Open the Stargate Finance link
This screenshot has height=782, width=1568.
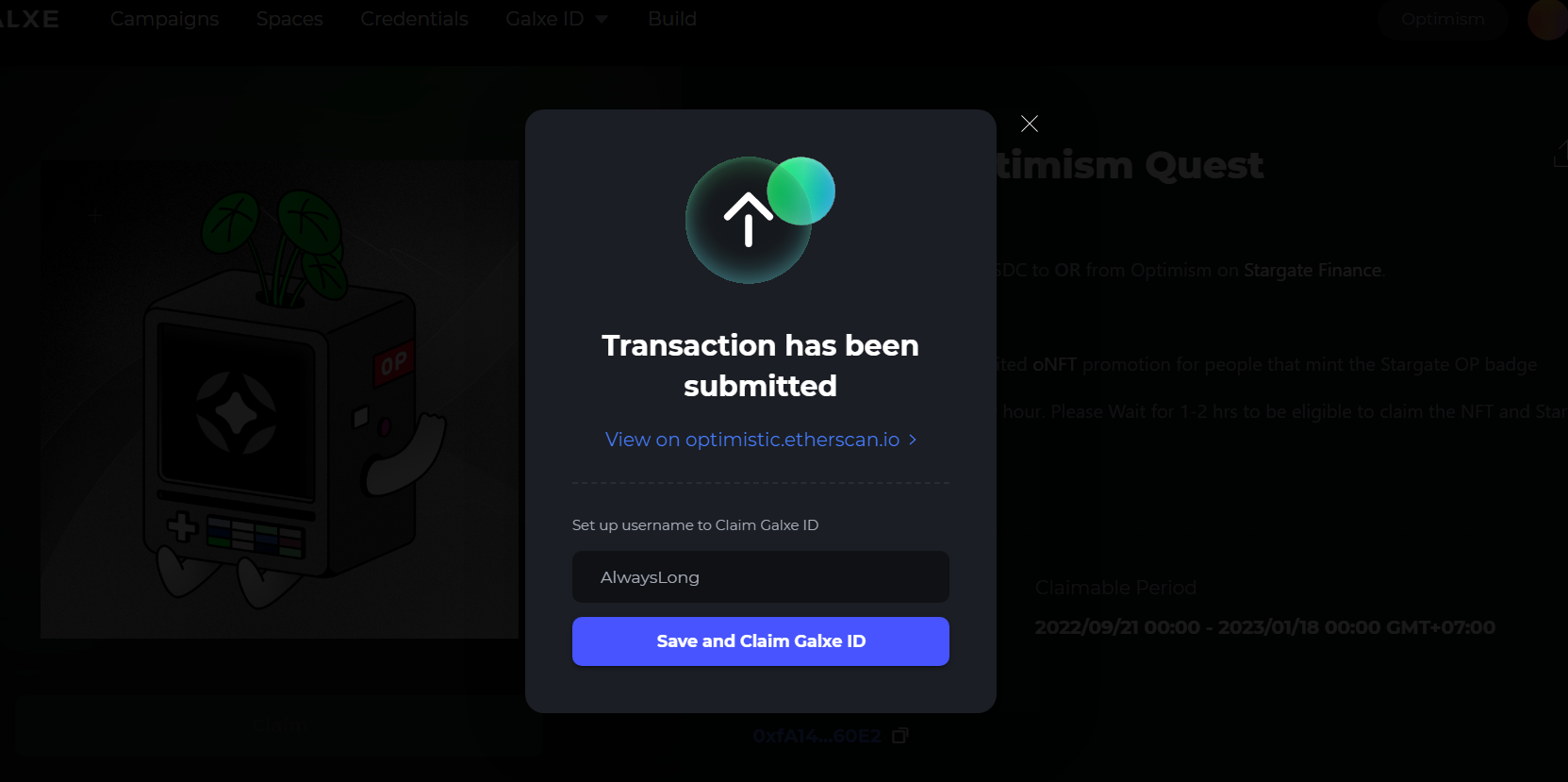tap(1312, 271)
